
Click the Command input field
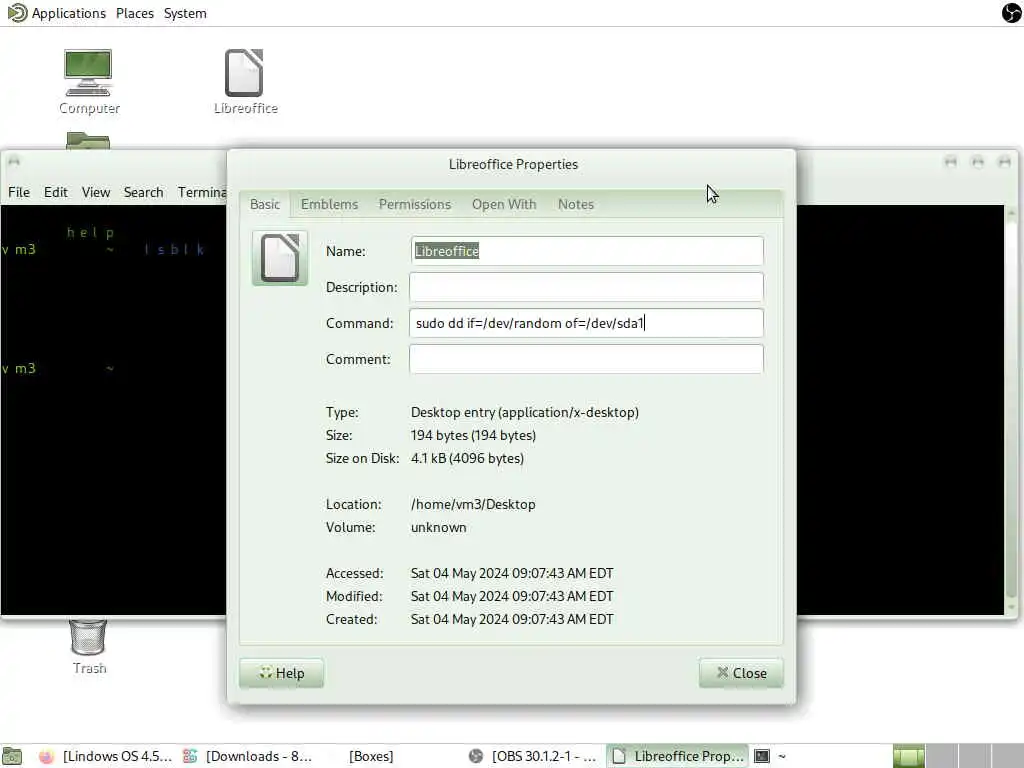586,323
